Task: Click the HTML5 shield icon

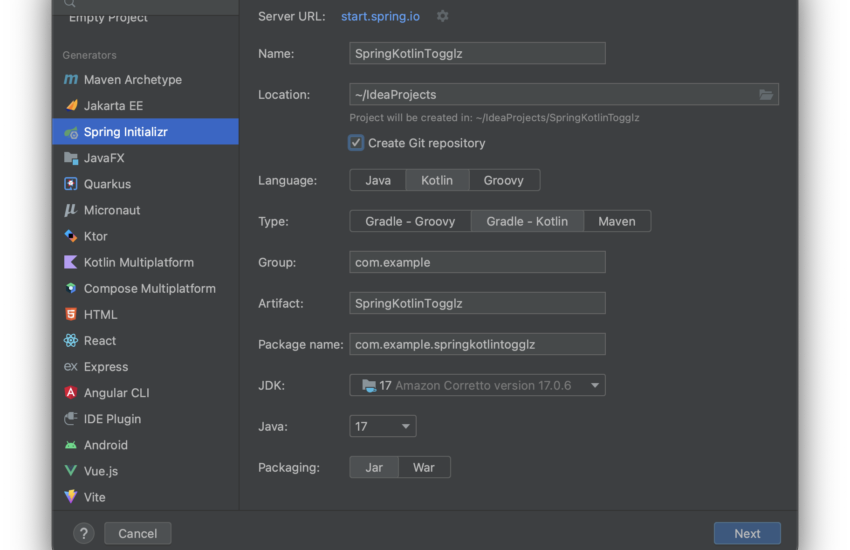Action: click(x=70, y=314)
